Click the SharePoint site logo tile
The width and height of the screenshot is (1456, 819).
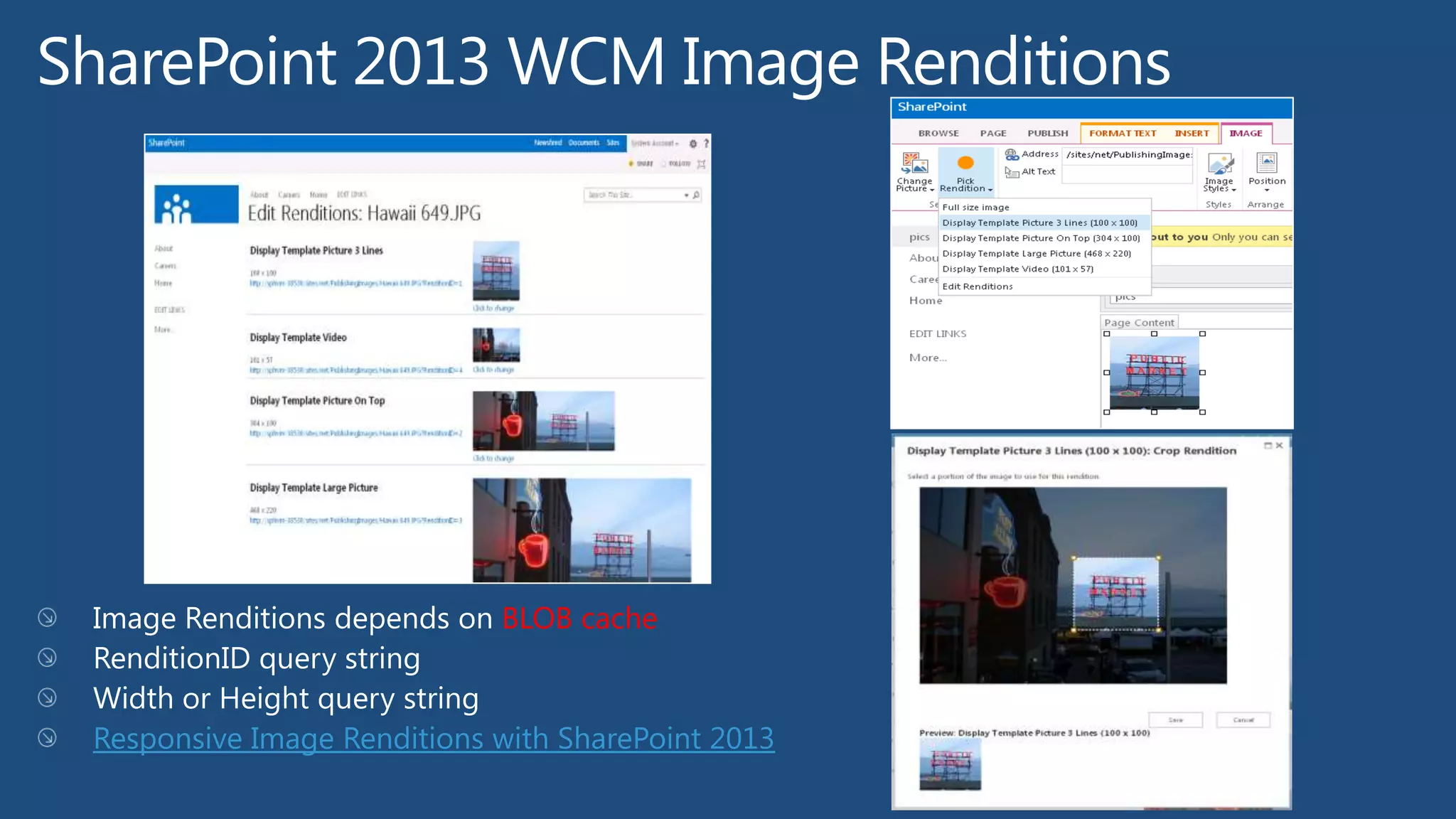click(196, 205)
